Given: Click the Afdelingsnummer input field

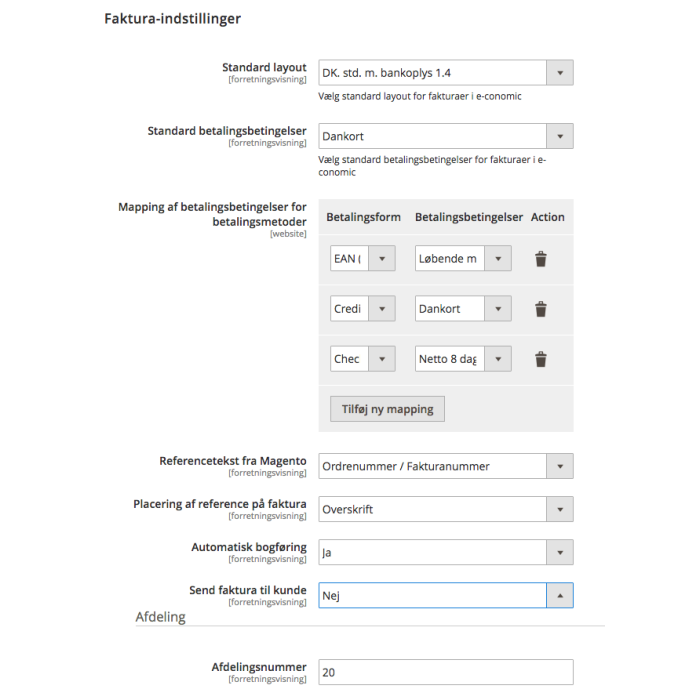Looking at the screenshot, I should 446,672.
